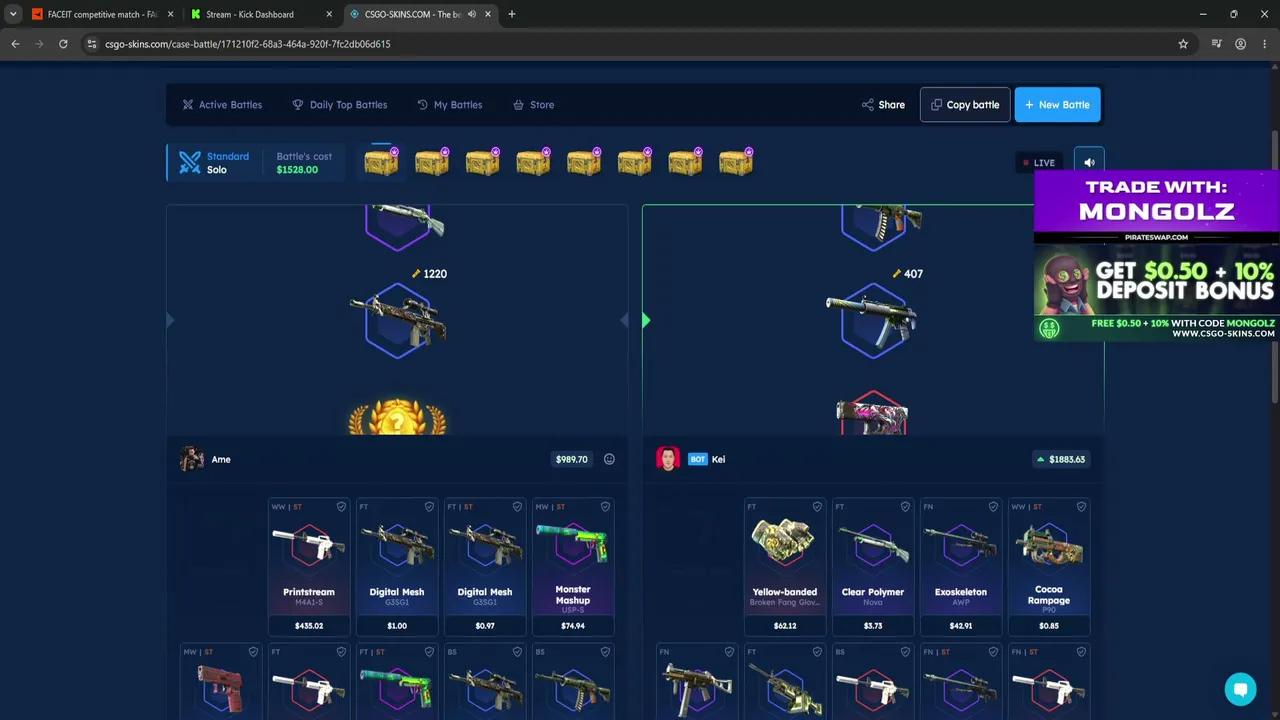
Task: View site information for csgo-skins.com
Action: (x=92, y=44)
